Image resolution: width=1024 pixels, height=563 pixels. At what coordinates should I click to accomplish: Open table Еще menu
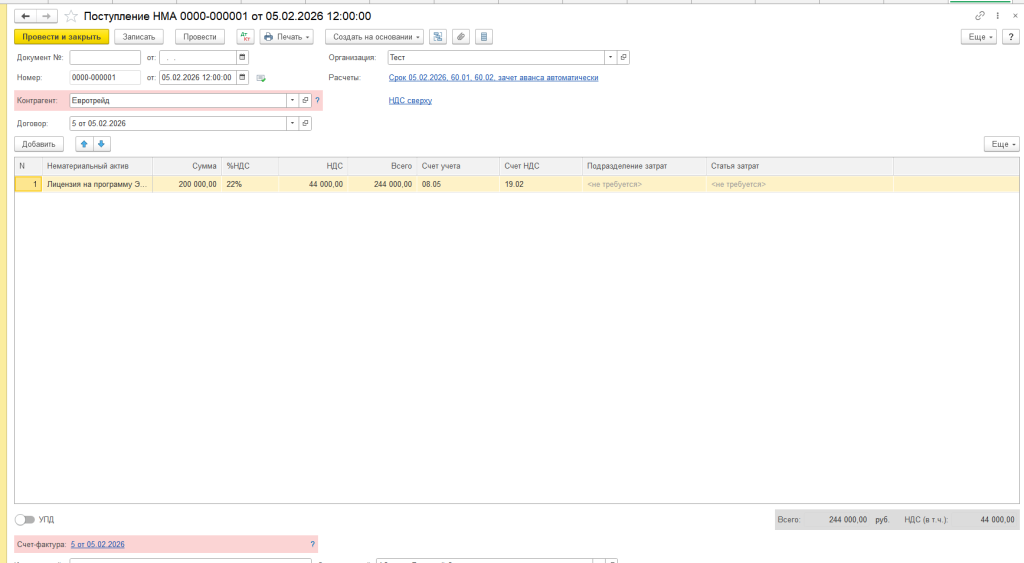coord(1002,144)
